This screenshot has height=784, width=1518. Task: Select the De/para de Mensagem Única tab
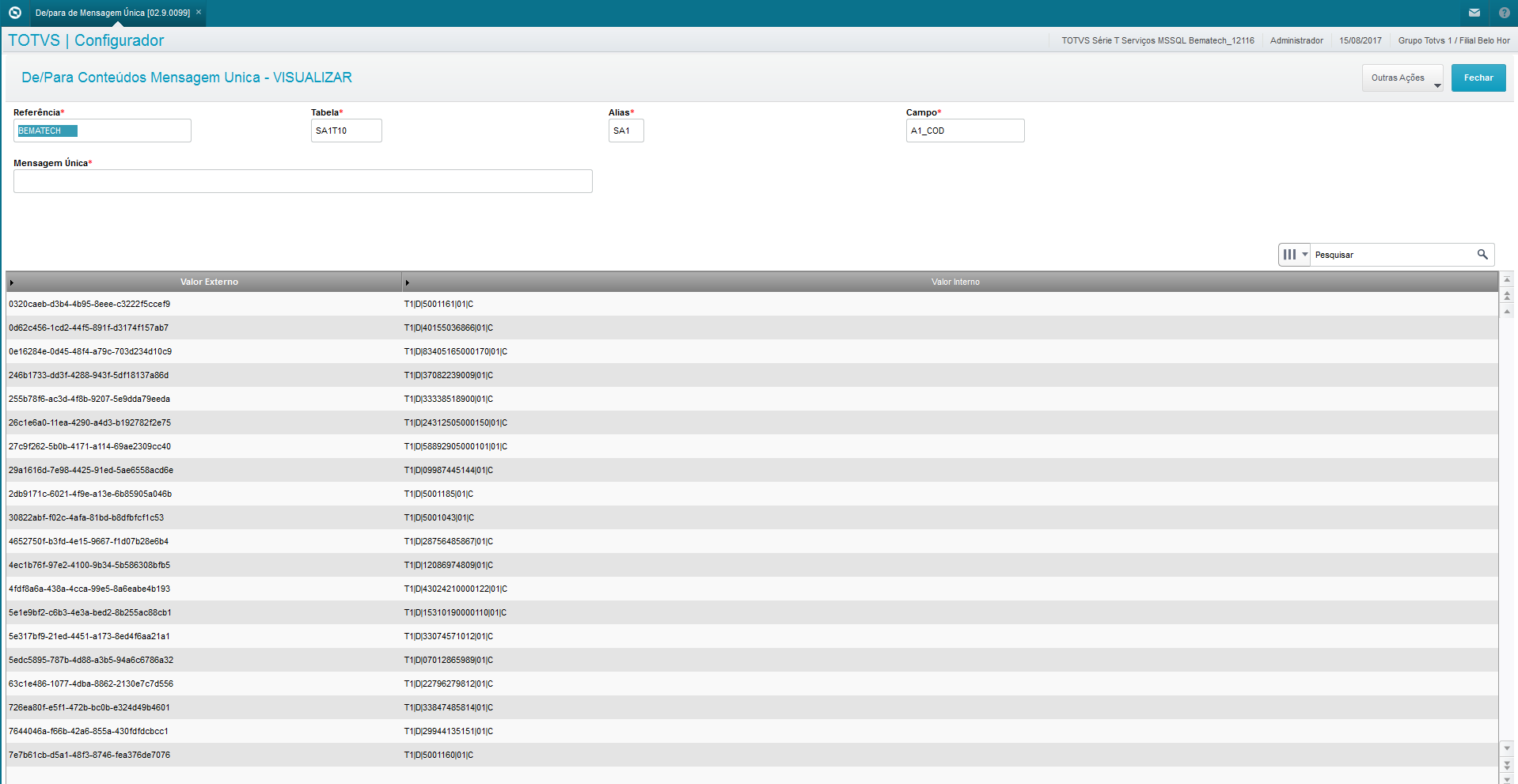(x=111, y=13)
